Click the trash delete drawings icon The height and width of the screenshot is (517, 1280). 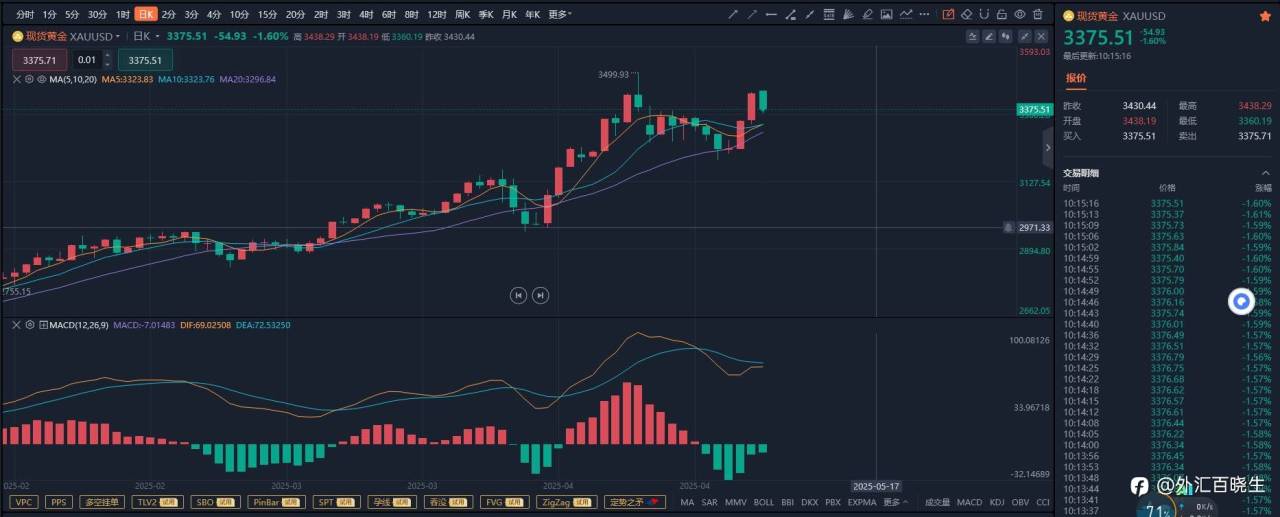click(1038, 14)
